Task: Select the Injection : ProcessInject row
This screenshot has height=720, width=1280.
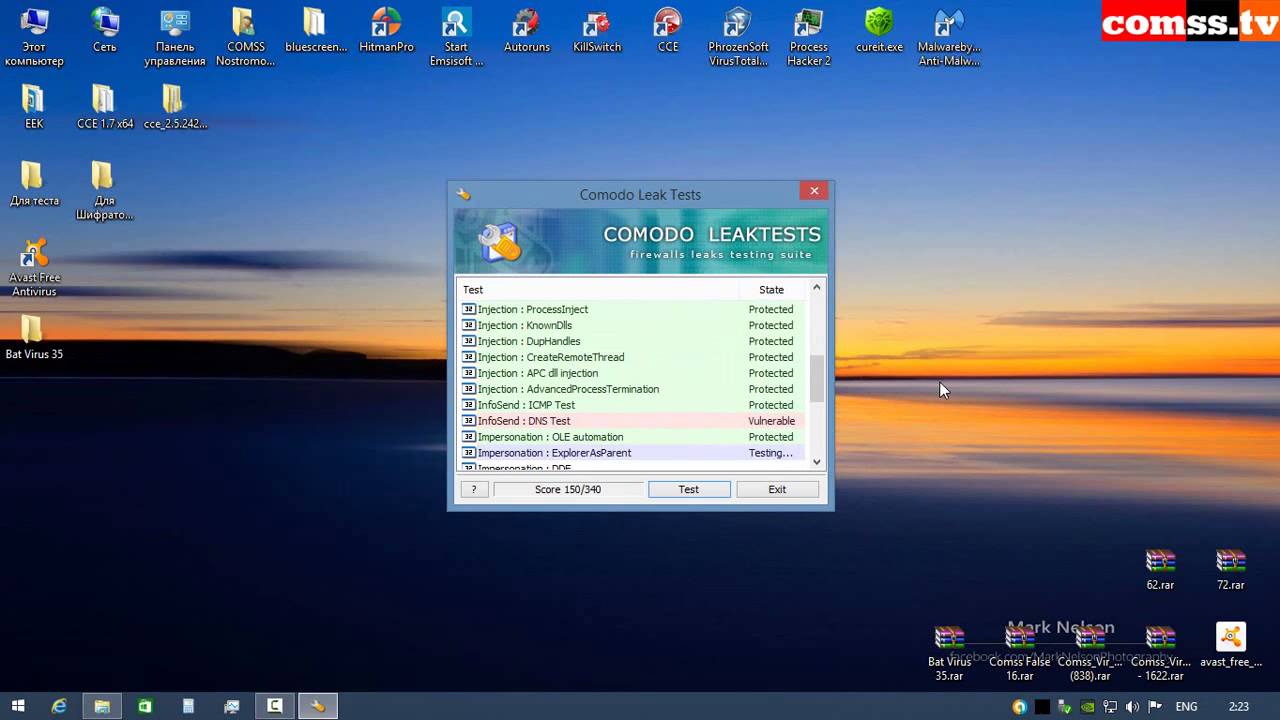Action: click(x=632, y=309)
